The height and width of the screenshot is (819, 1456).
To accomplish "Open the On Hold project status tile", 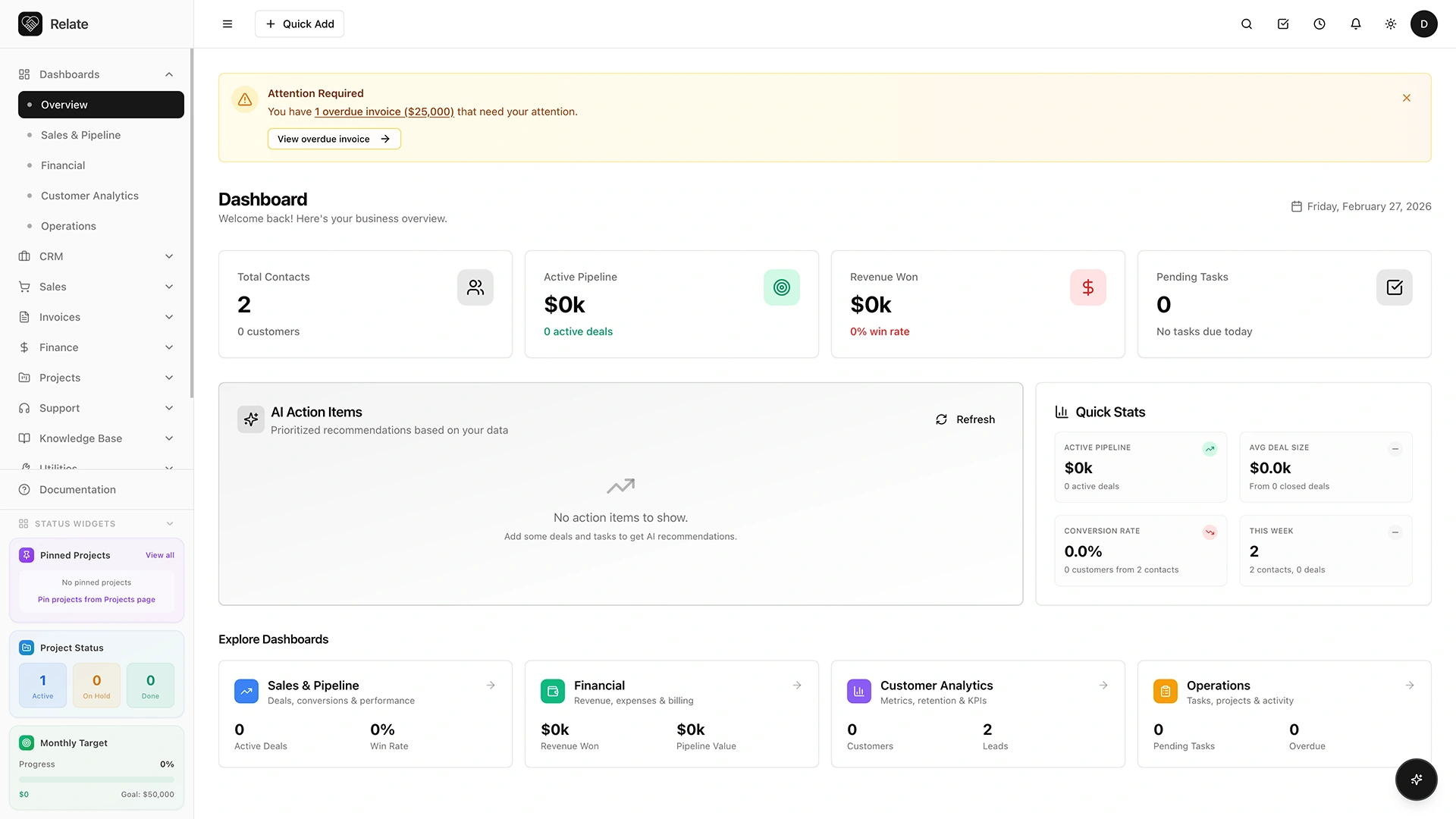I will point(96,686).
